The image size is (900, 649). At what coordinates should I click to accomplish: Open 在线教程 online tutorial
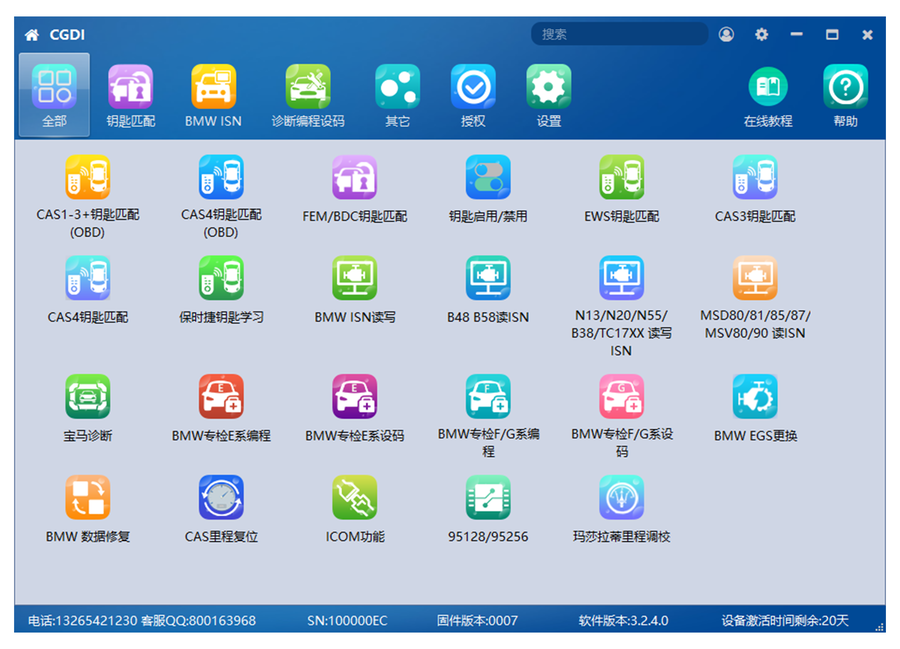767,95
